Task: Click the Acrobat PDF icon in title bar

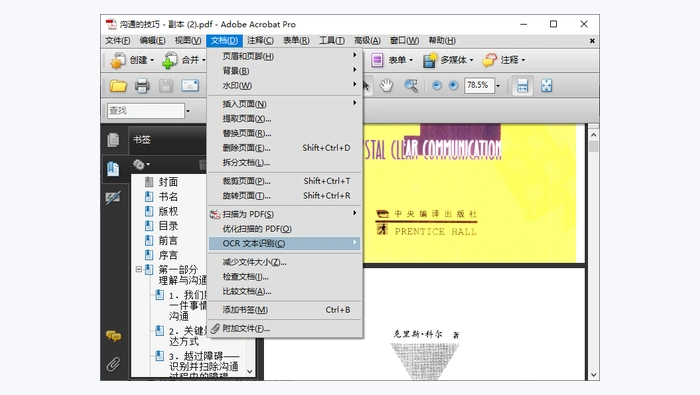Action: (111, 24)
